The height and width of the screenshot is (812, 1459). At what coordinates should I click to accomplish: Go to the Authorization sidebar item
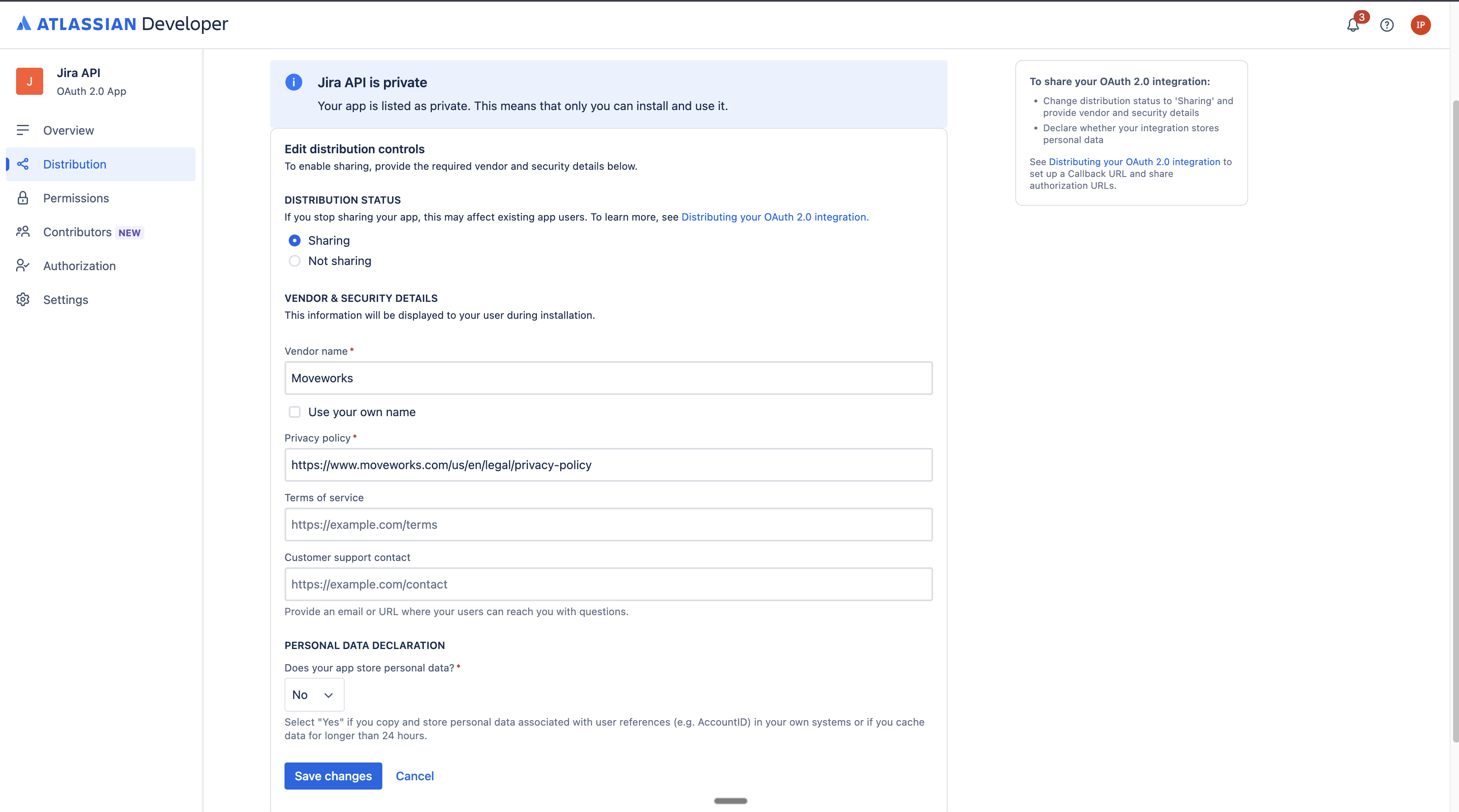click(x=79, y=266)
